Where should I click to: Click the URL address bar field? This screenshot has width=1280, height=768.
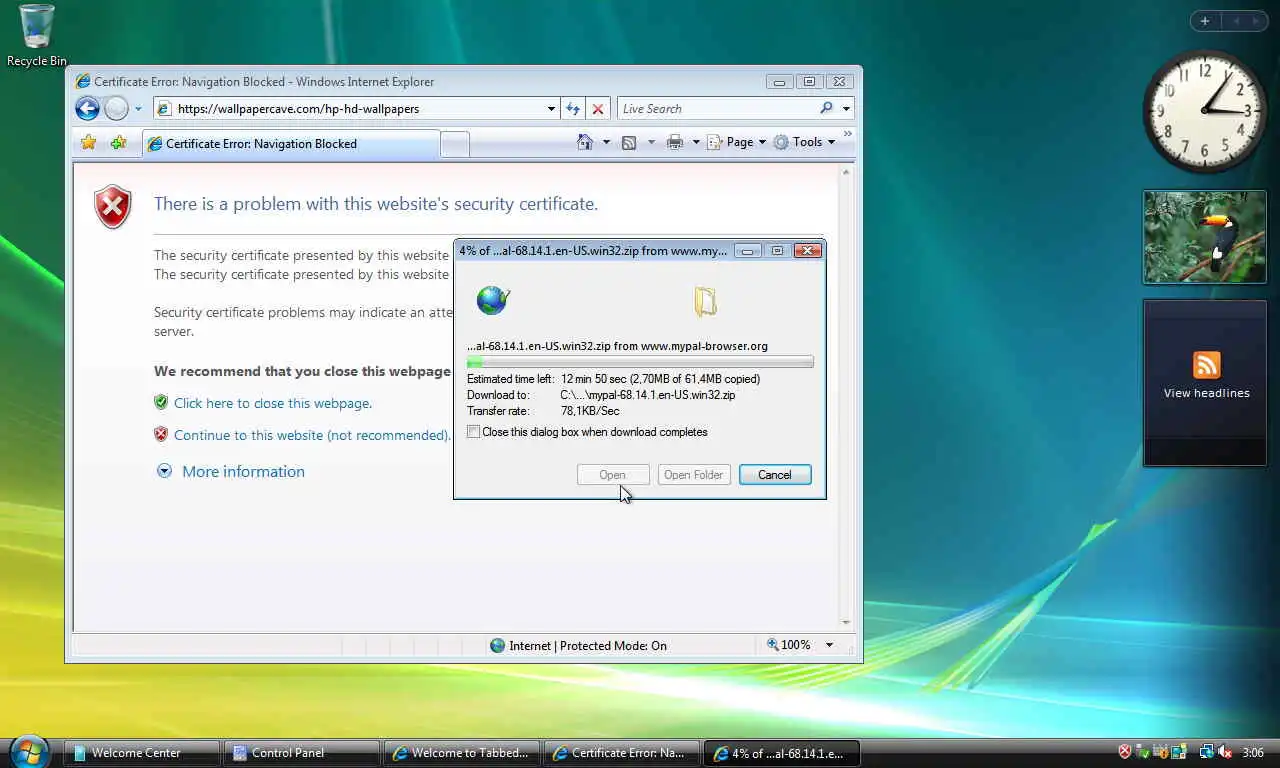tap(355, 108)
